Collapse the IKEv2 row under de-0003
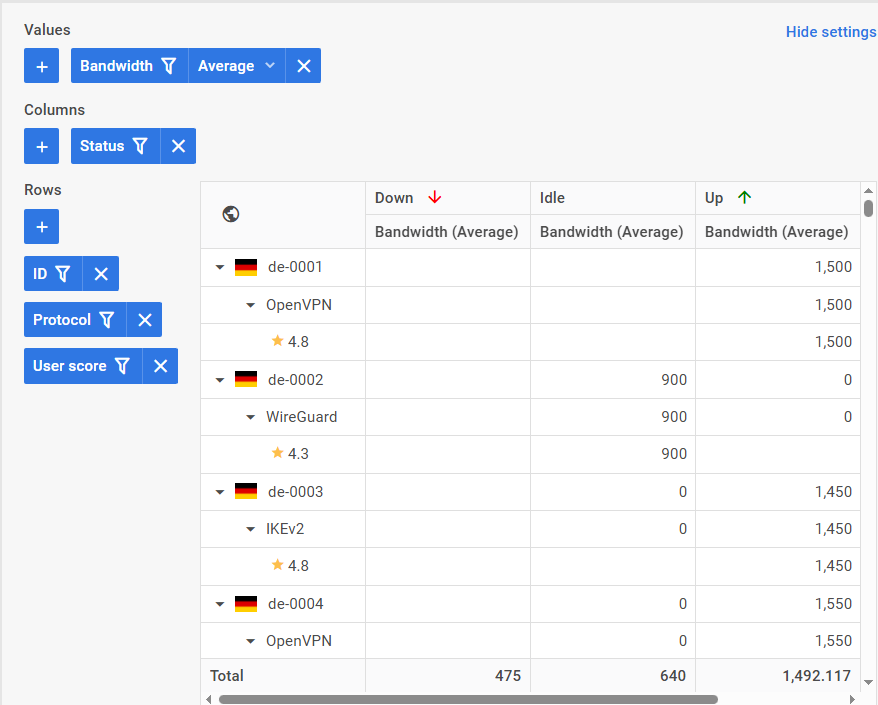Screen dimensions: 878x705 pos(251,528)
